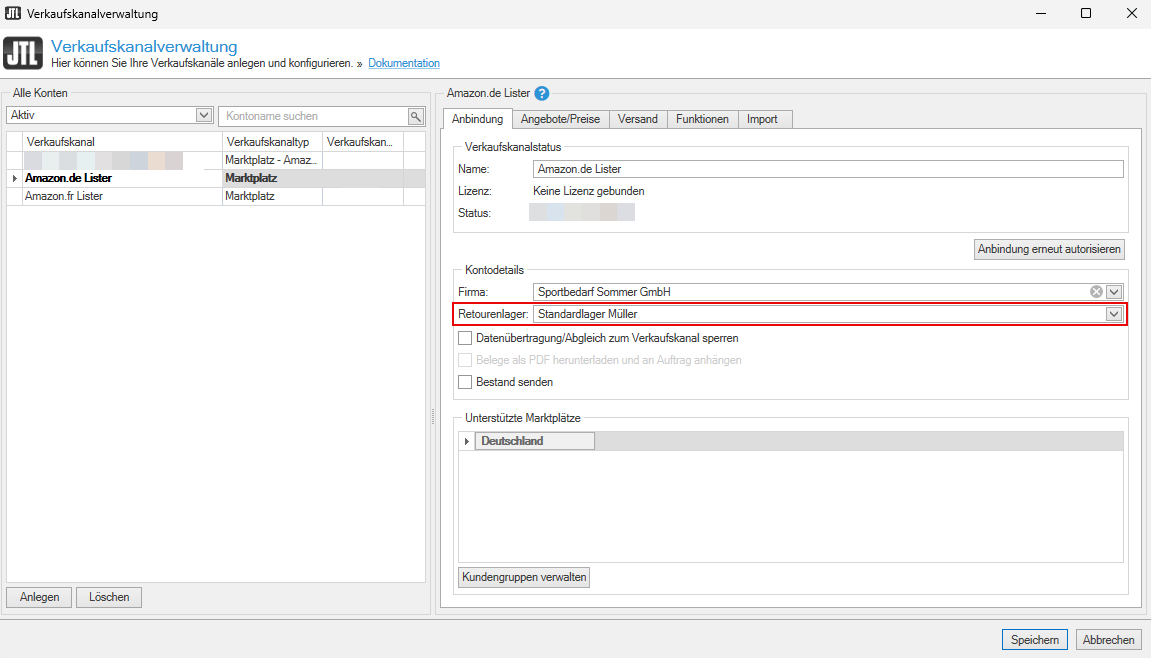Clear the Firma field with the X icon
The height and width of the screenshot is (658, 1151).
coord(1096,292)
